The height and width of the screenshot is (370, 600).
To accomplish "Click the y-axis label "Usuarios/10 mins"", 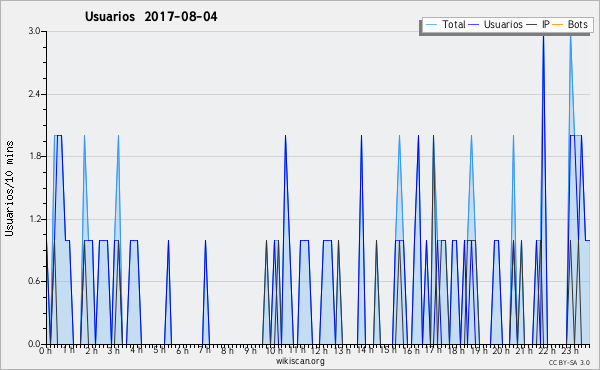I will [9, 188].
